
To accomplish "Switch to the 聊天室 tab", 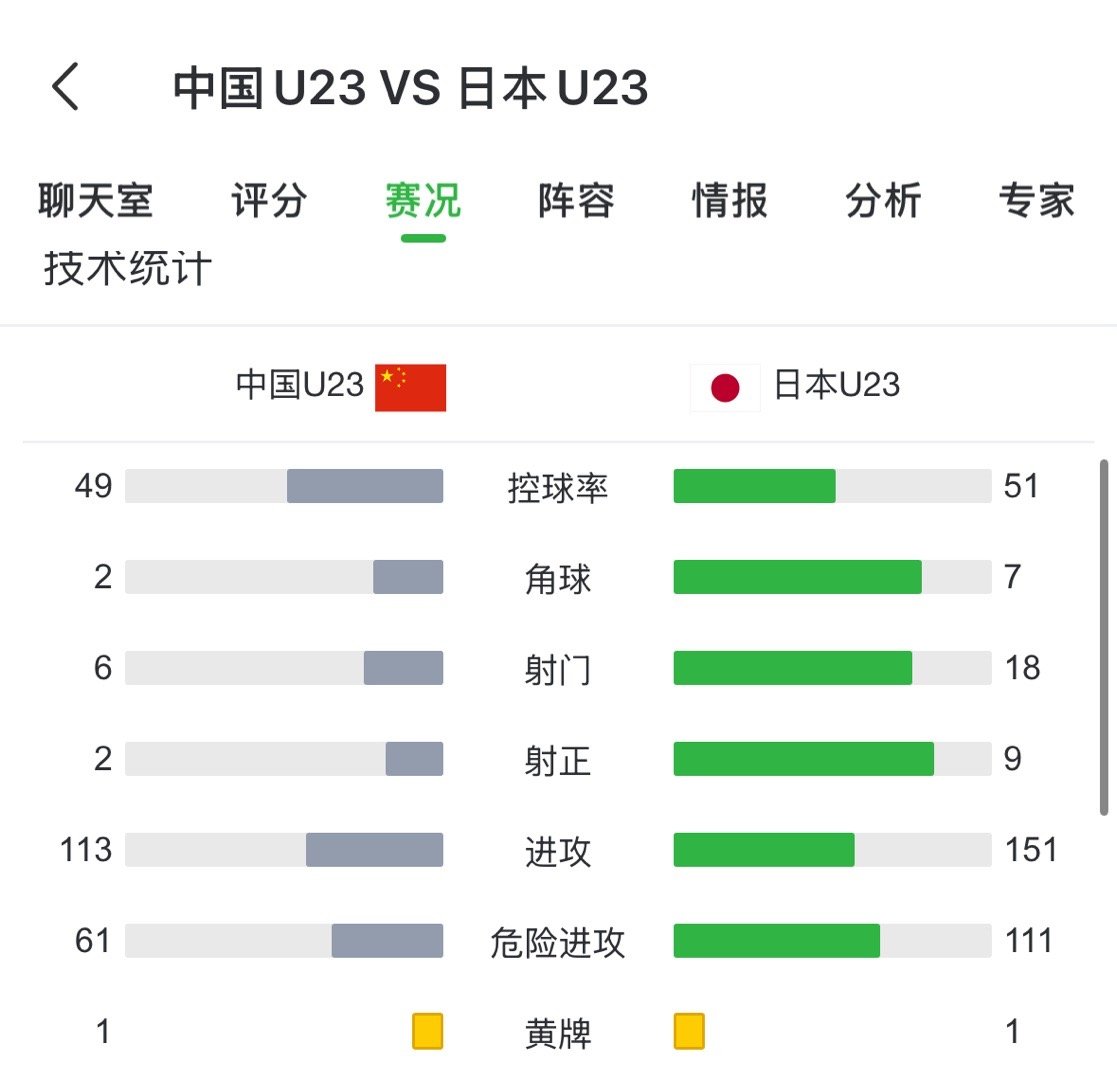I will 96,200.
